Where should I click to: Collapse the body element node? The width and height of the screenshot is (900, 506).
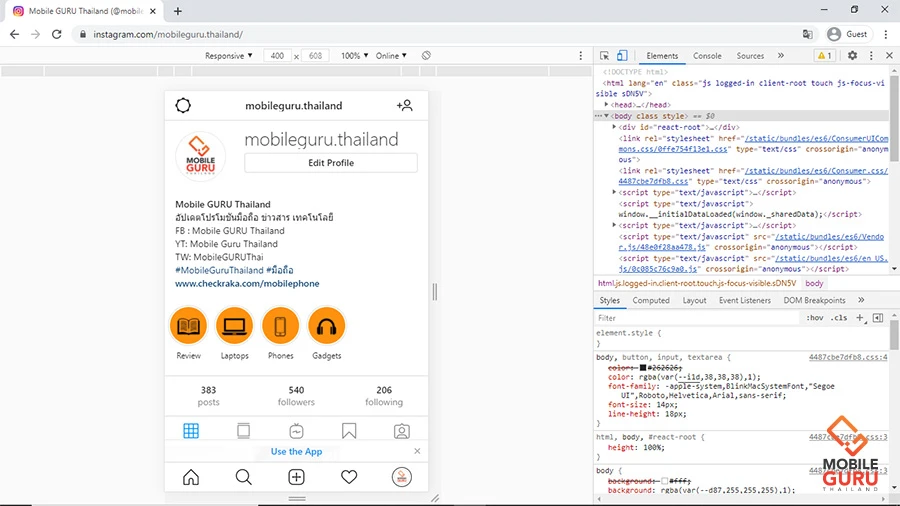tap(606, 116)
